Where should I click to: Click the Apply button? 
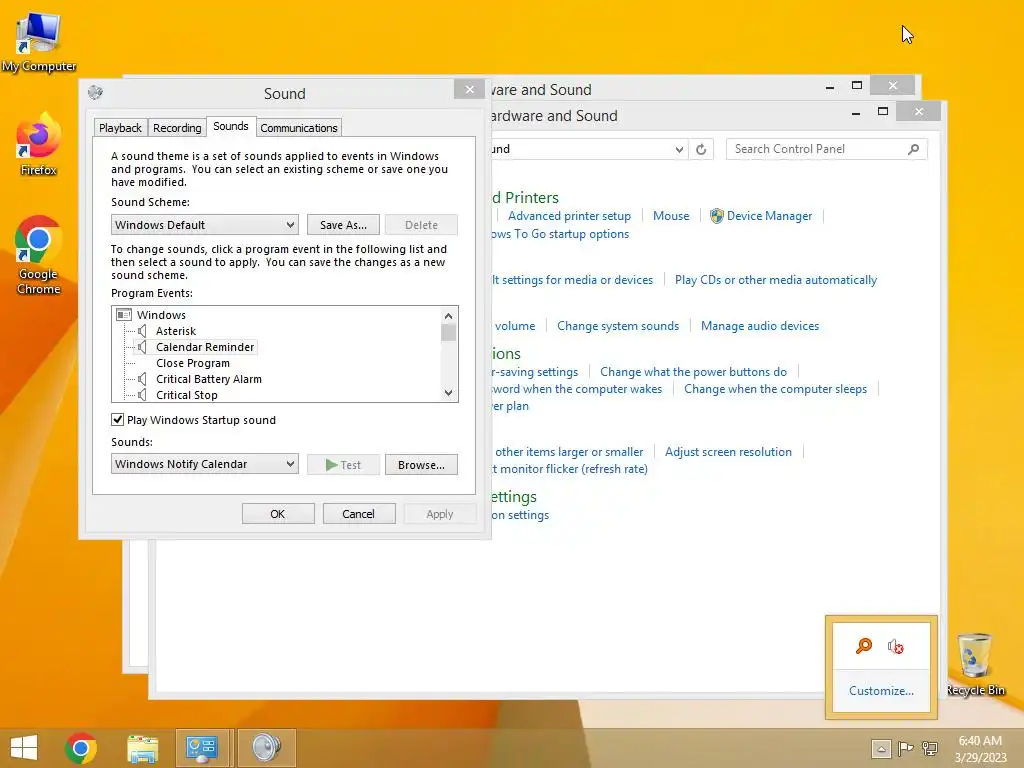[x=440, y=513]
